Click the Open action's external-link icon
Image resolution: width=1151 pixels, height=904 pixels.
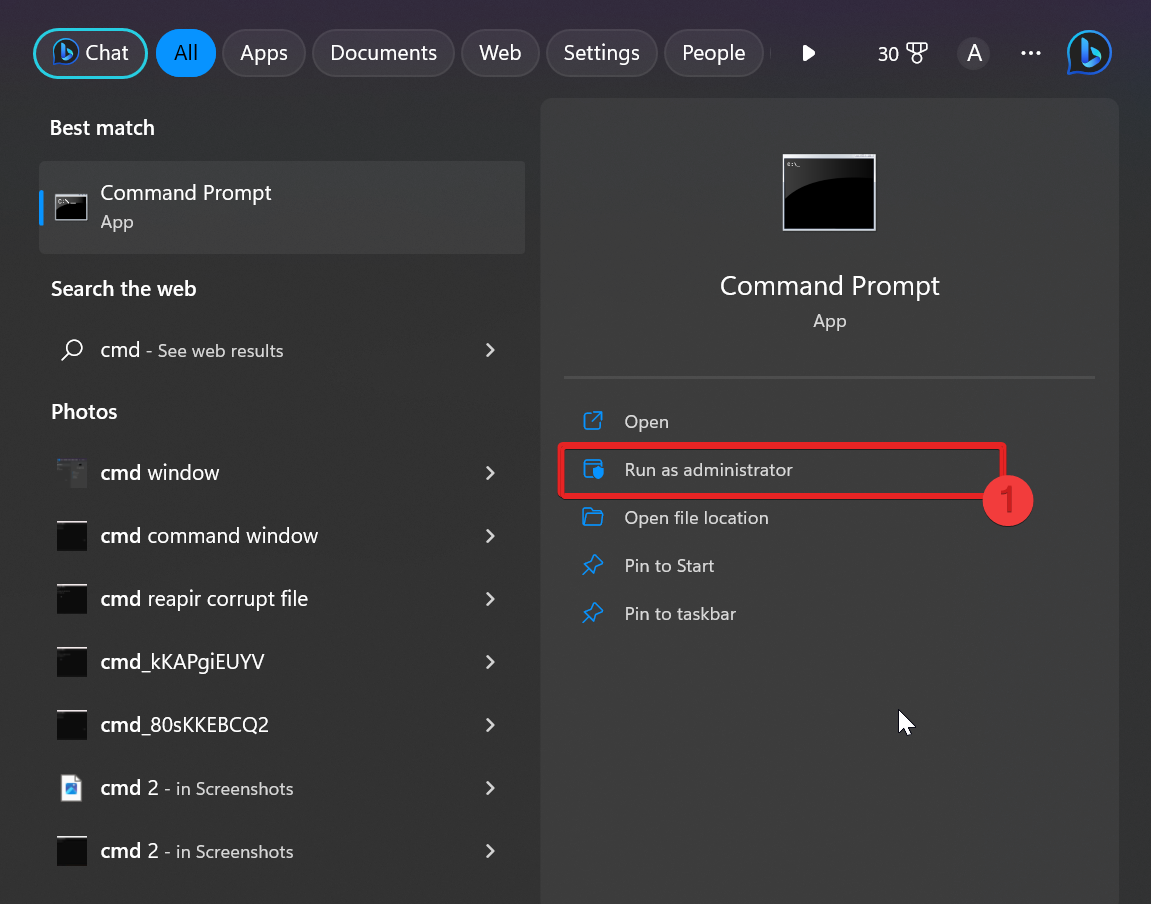tap(592, 420)
